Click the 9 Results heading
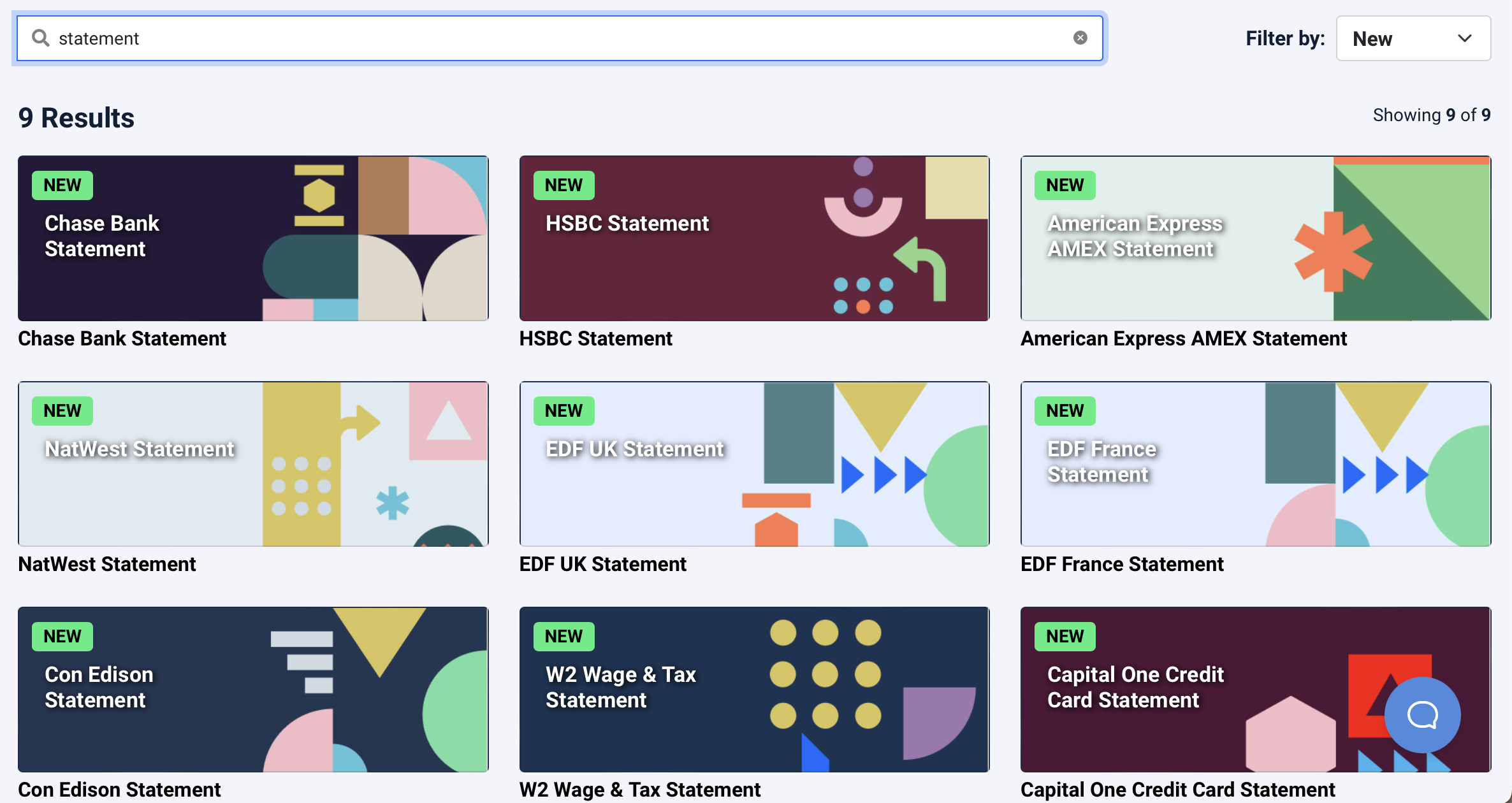This screenshot has width=1512, height=803. tap(76, 117)
